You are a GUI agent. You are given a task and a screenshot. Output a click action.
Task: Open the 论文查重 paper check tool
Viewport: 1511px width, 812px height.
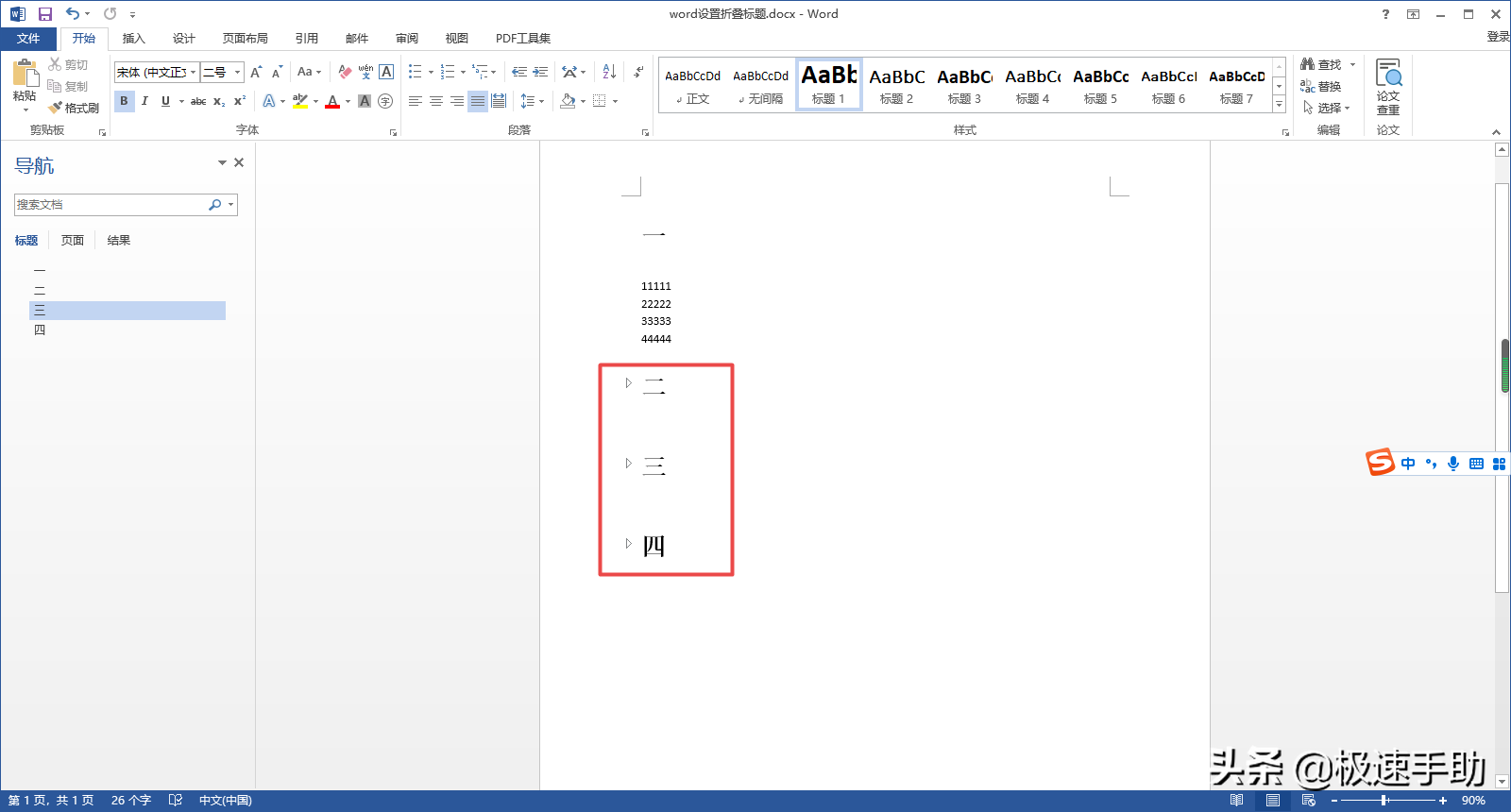(1387, 87)
